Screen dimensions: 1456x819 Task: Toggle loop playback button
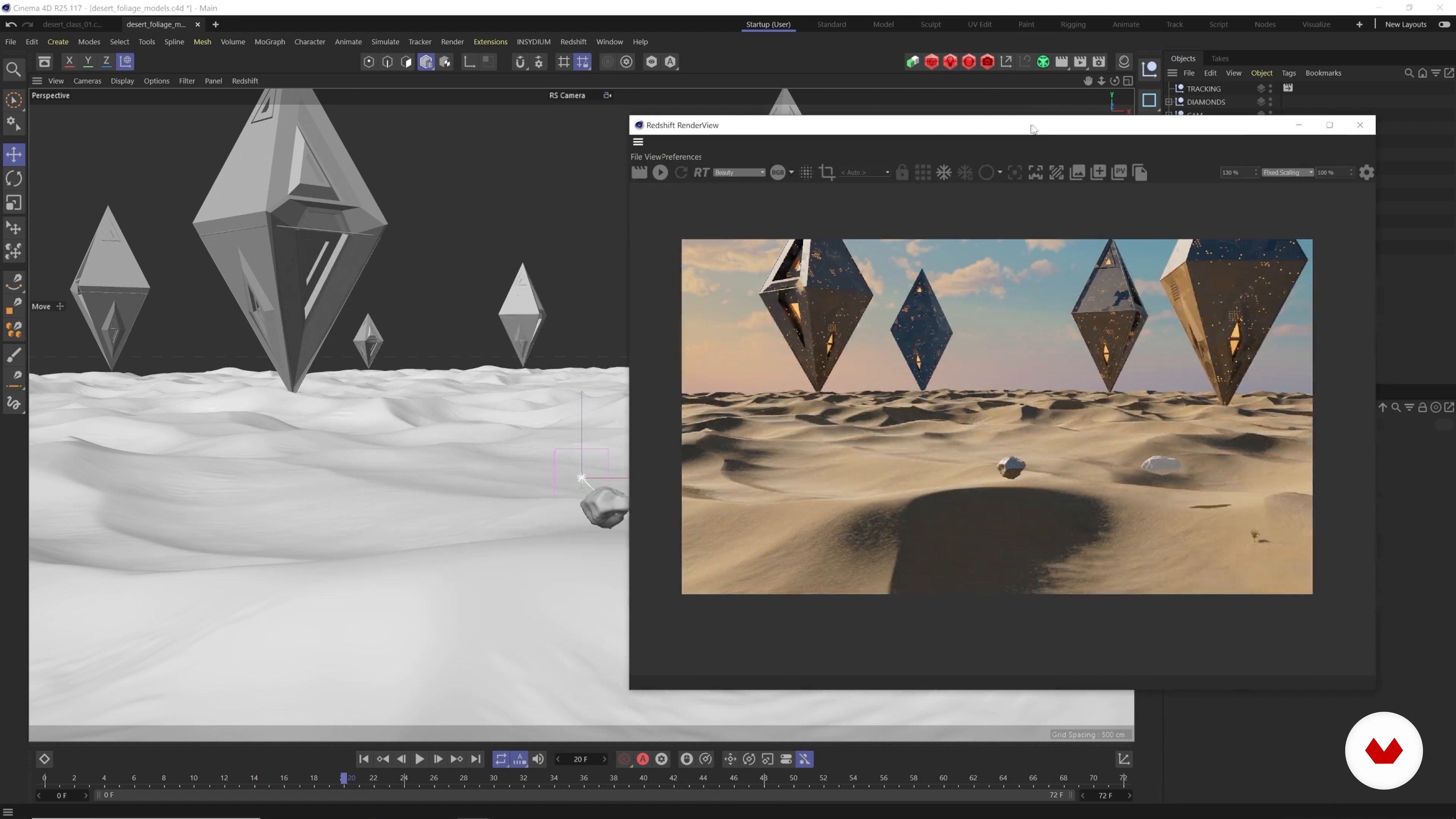(x=501, y=759)
